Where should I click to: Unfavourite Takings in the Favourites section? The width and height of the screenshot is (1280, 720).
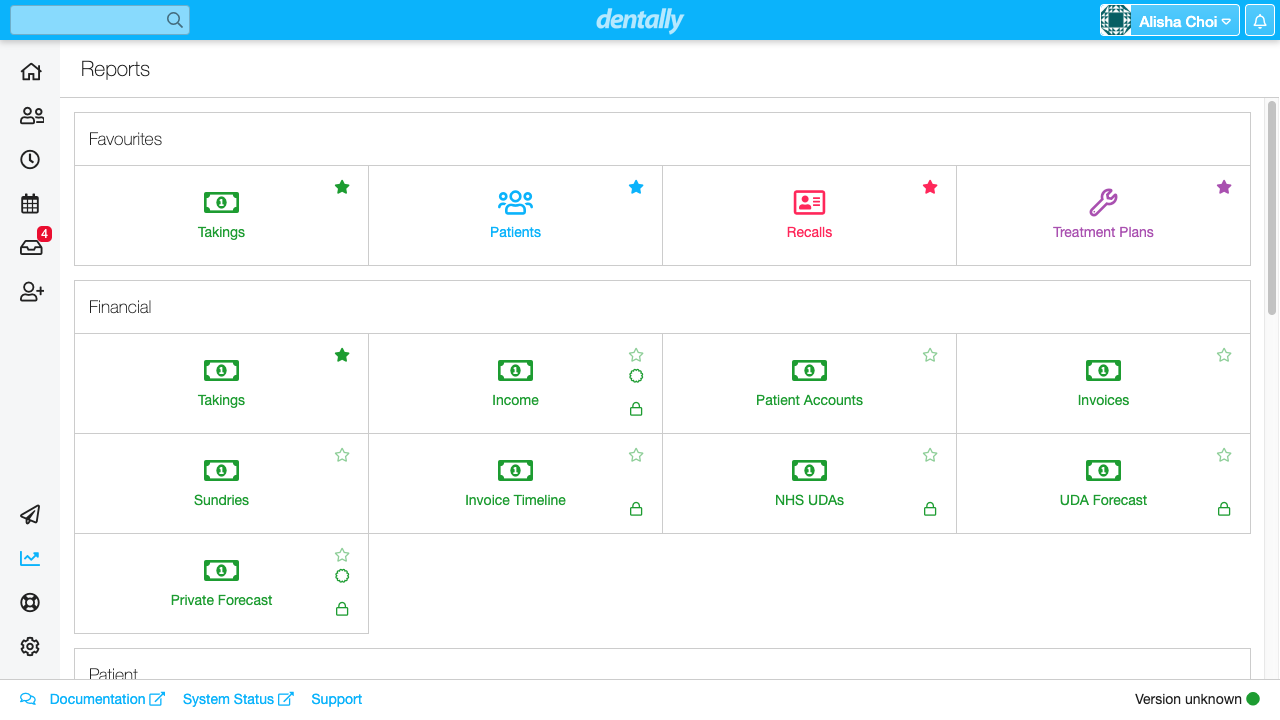coord(342,187)
